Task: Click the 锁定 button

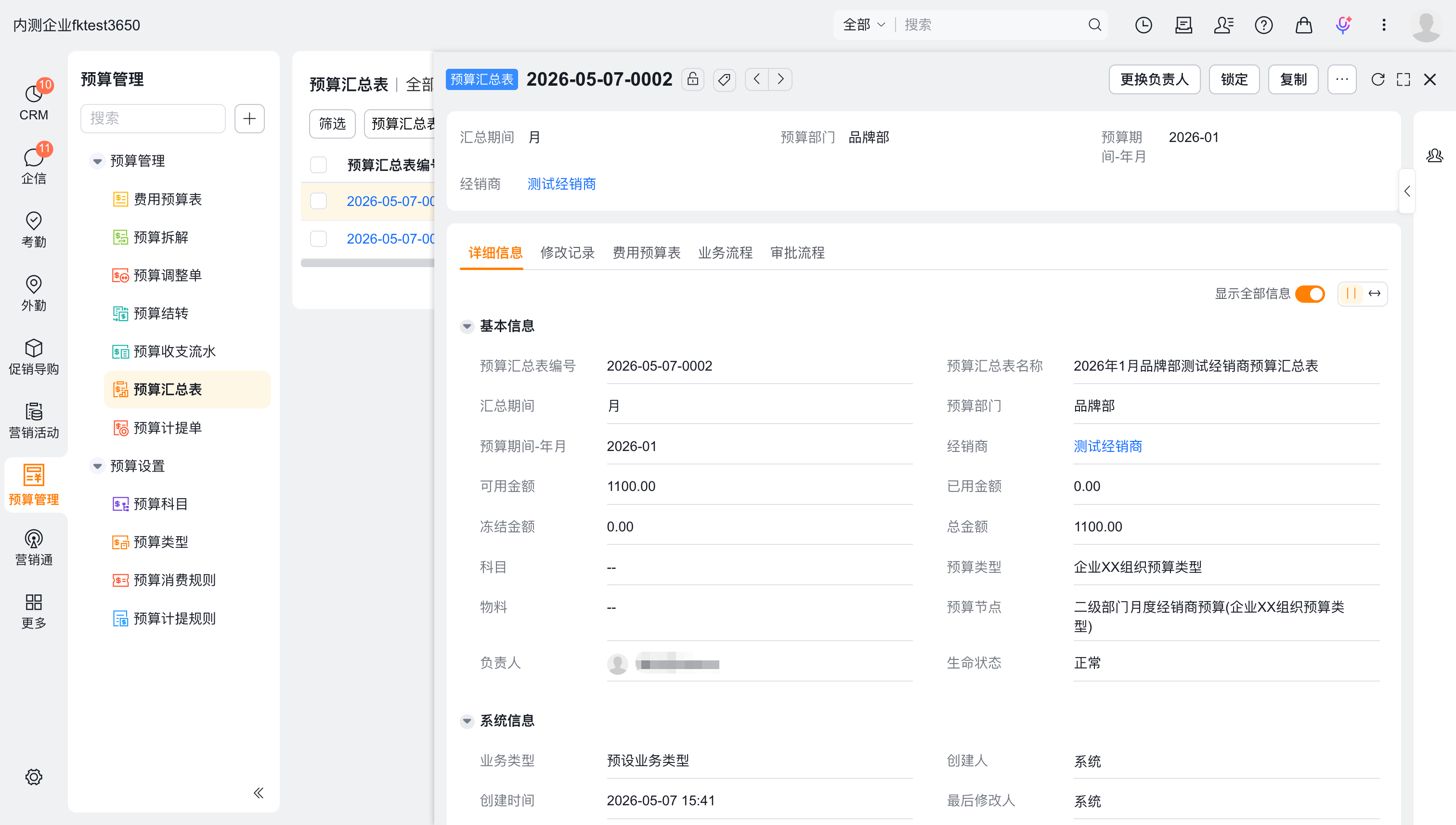Action: pyautogui.click(x=1234, y=79)
